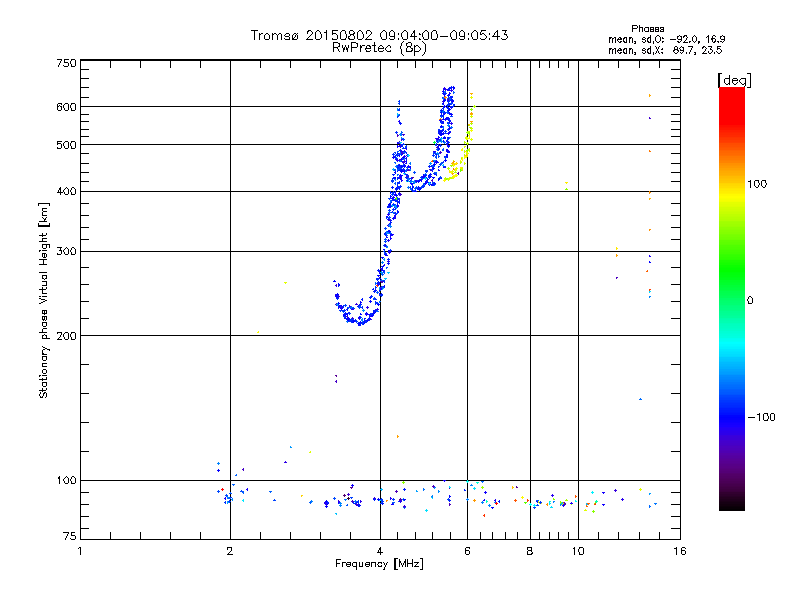Click the plot title 'Tromsø 20150802 09:04:00-09:05:43'
Viewport: 800px width, 600px height.
pyautogui.click(x=379, y=35)
